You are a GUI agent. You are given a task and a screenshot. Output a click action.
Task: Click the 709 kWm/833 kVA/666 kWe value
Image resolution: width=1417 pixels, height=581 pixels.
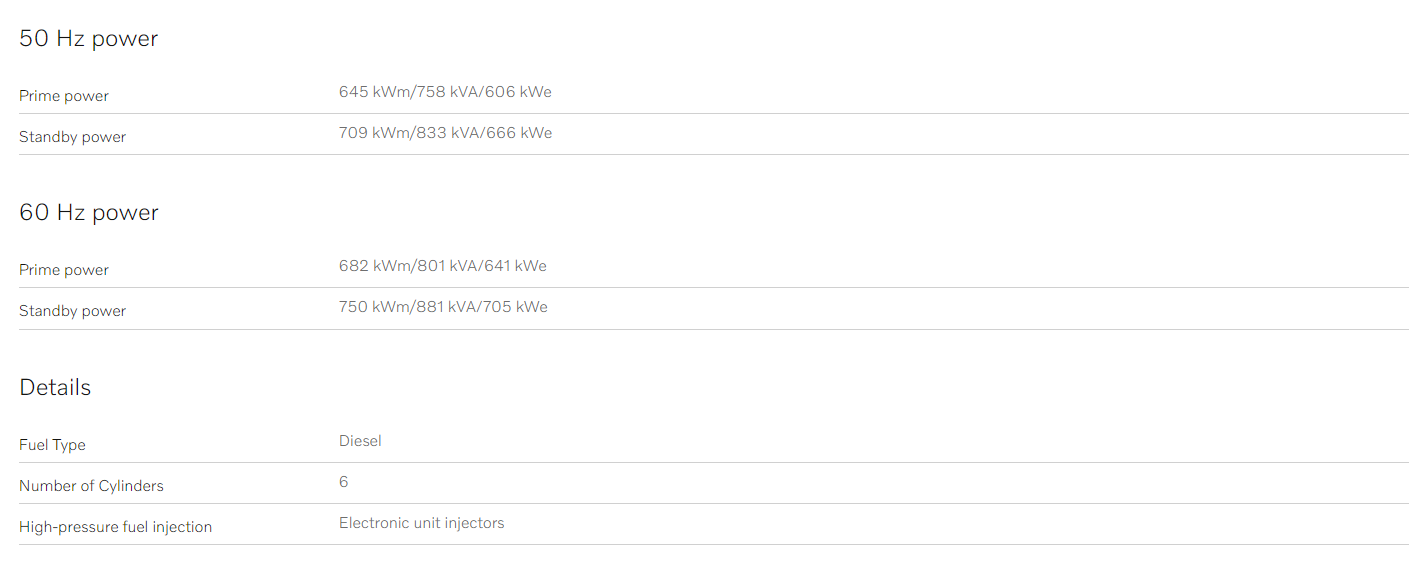(445, 133)
